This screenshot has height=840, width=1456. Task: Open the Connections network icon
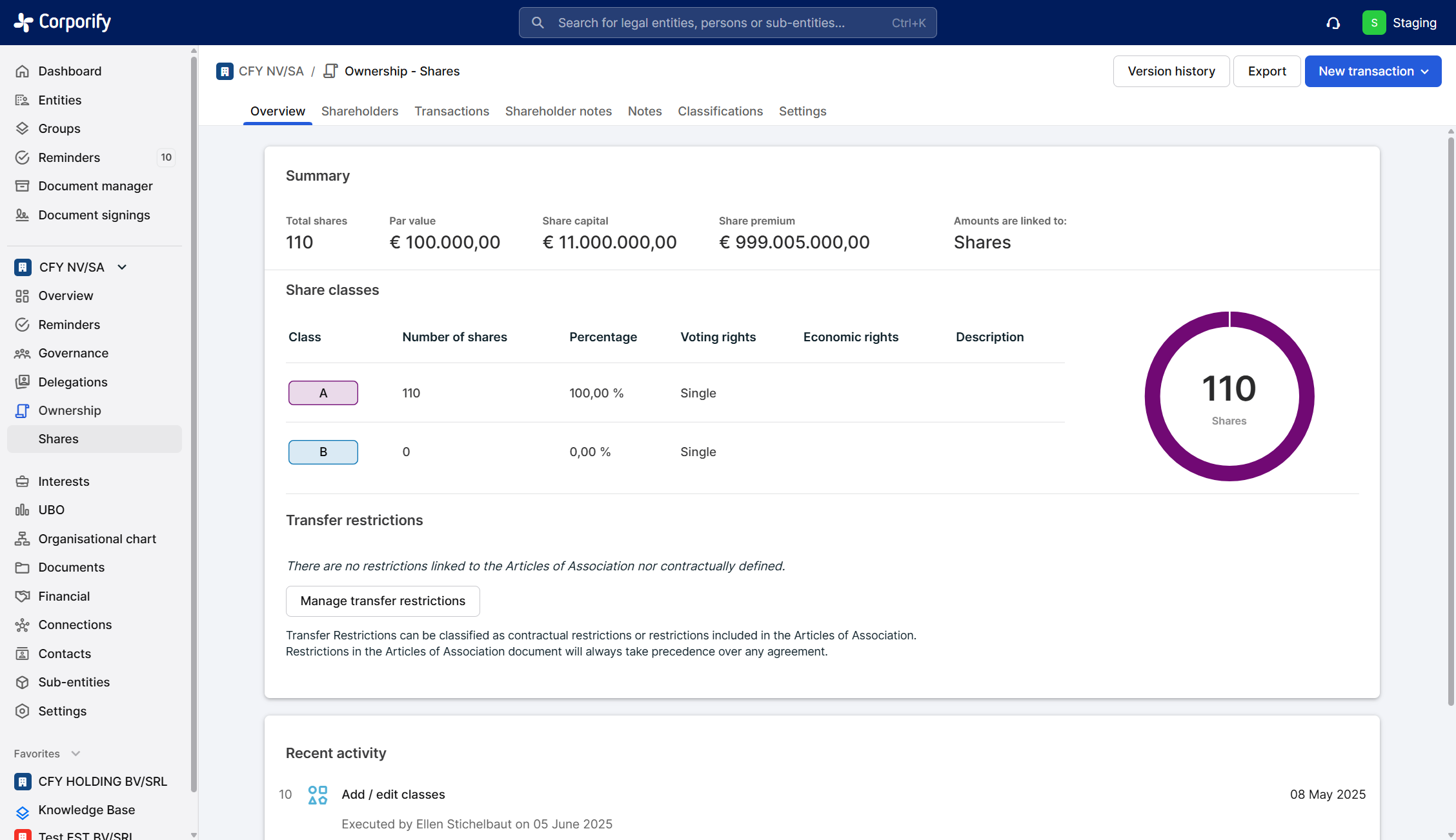click(23, 625)
